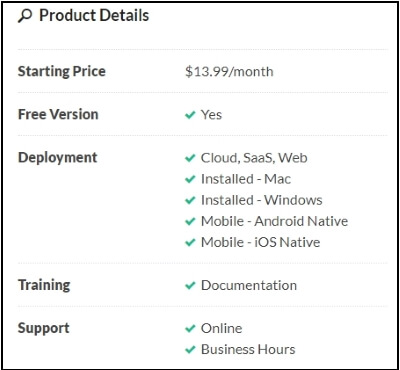Viewport: 400px width, 370px height.
Task: Click the Business Hours text
Action: (x=248, y=350)
